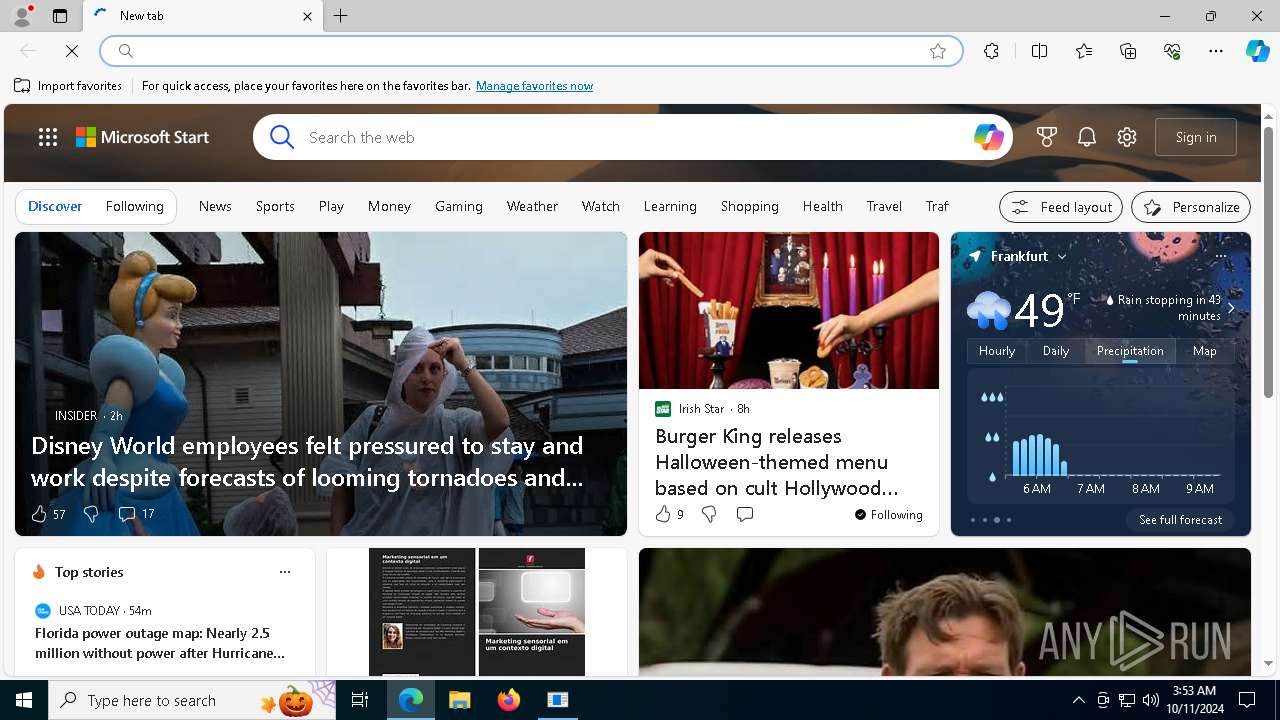
Task: Click Import favorites
Action: tap(68, 86)
